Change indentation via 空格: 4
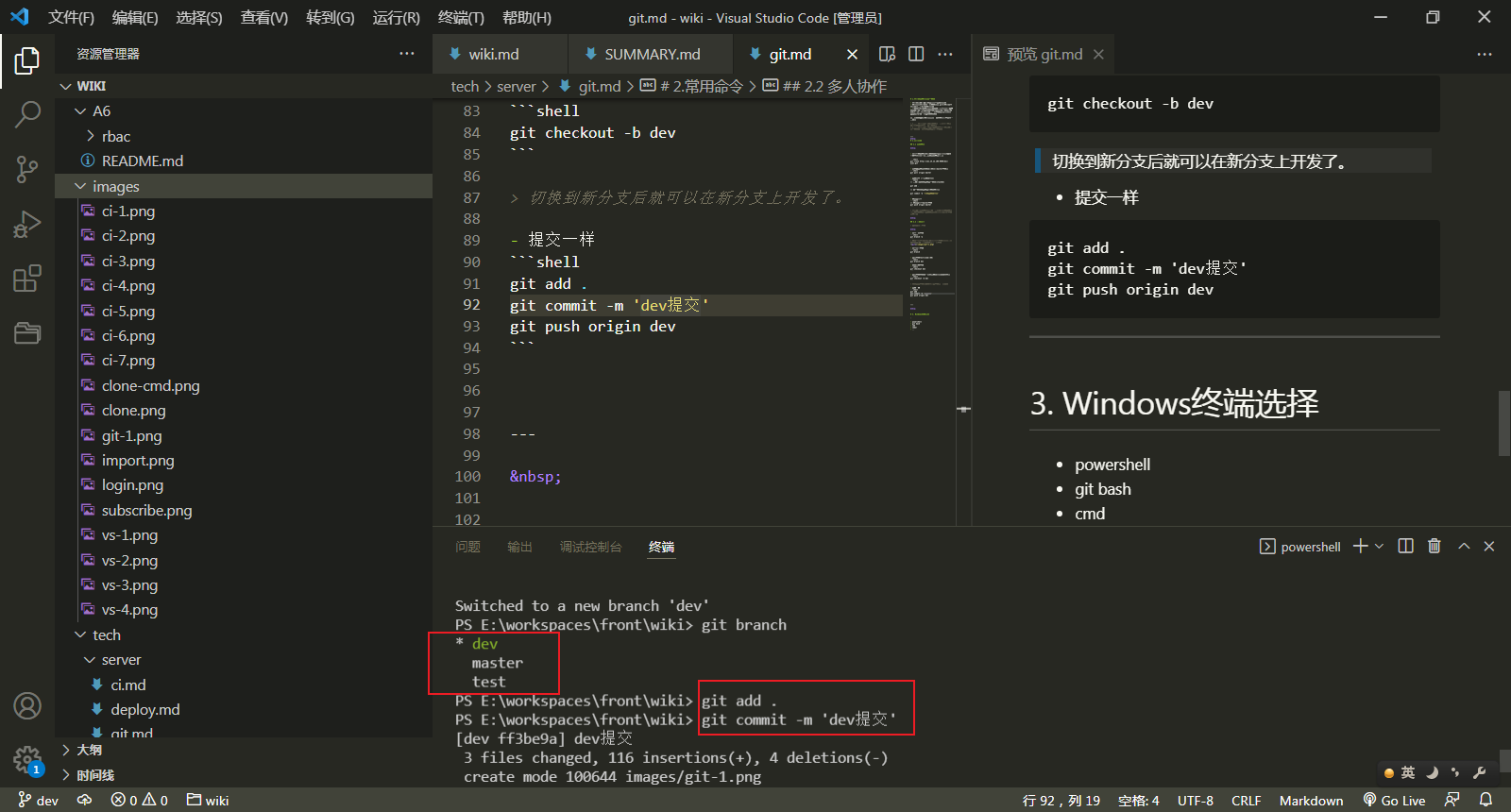Viewport: 1511px width, 812px height. coord(1138,800)
